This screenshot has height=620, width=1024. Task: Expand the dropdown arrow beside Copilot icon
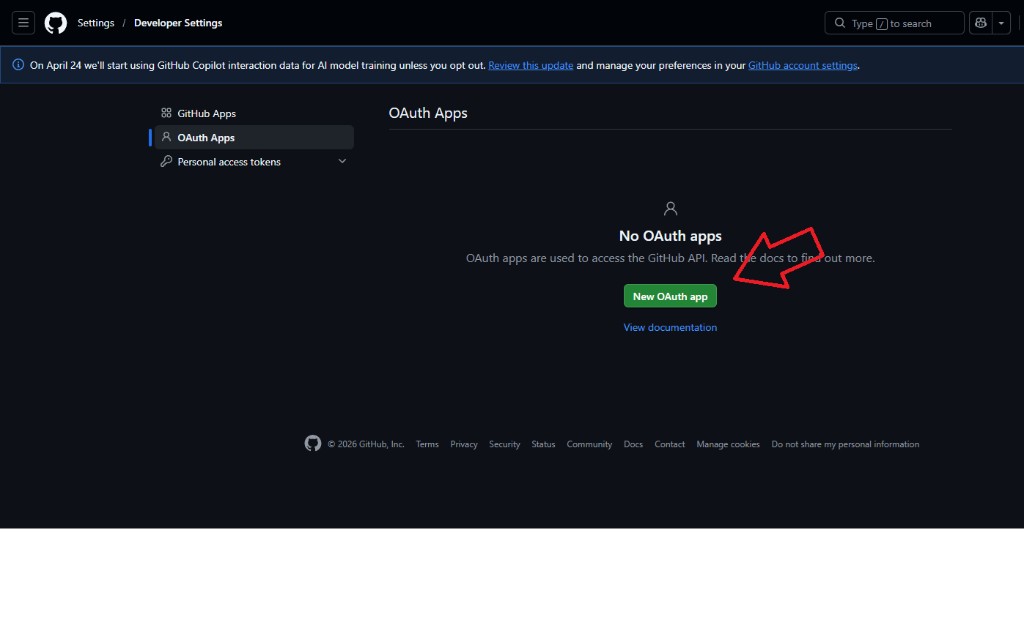(1001, 23)
